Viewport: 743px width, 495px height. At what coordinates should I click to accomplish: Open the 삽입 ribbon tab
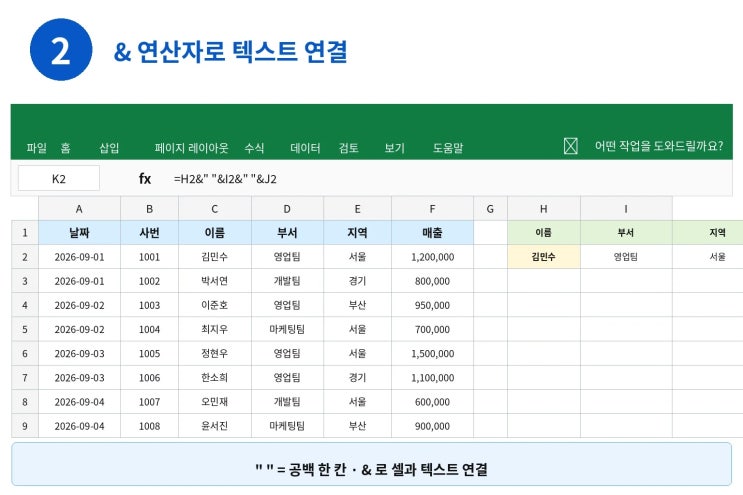pos(109,148)
